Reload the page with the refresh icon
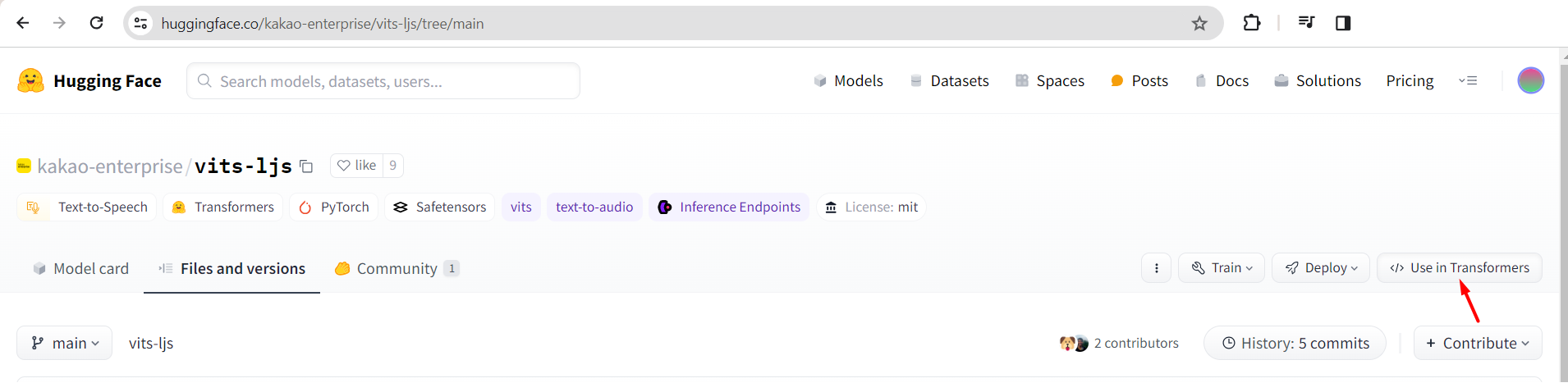Image resolution: width=1568 pixels, height=392 pixels. [96, 23]
